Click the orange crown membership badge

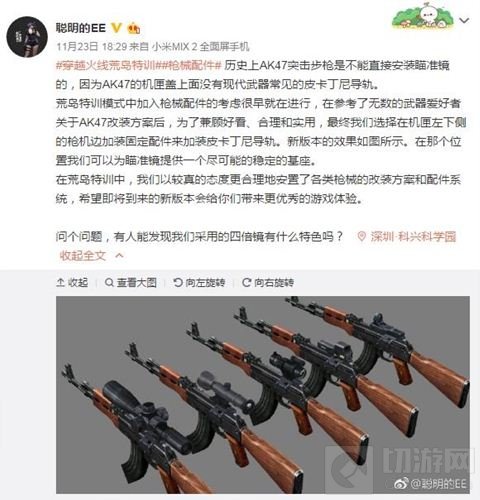click(x=134, y=28)
